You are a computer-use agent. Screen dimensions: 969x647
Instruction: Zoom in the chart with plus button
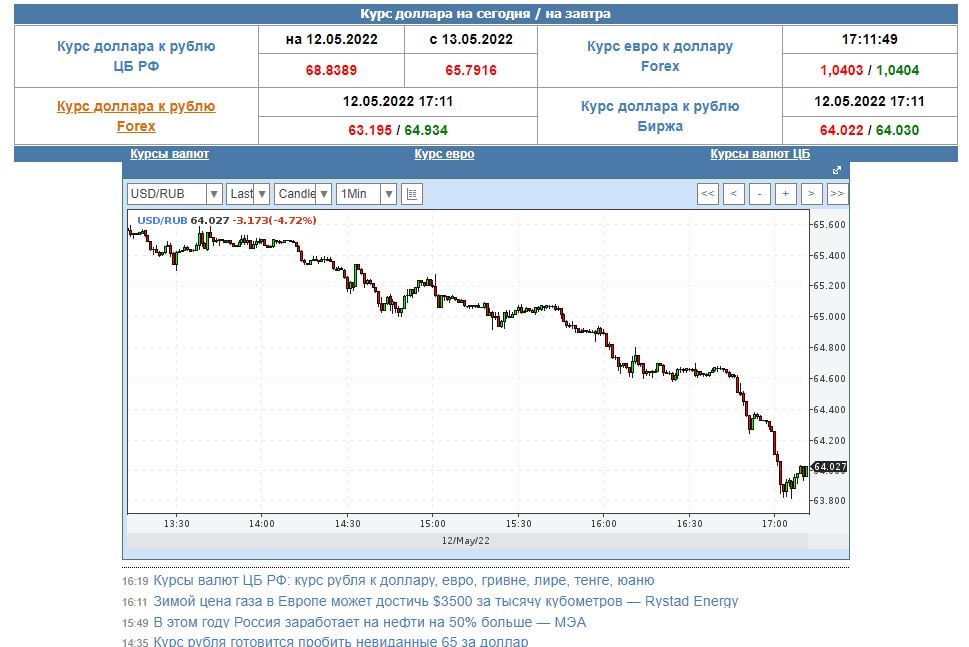pyautogui.click(x=786, y=194)
